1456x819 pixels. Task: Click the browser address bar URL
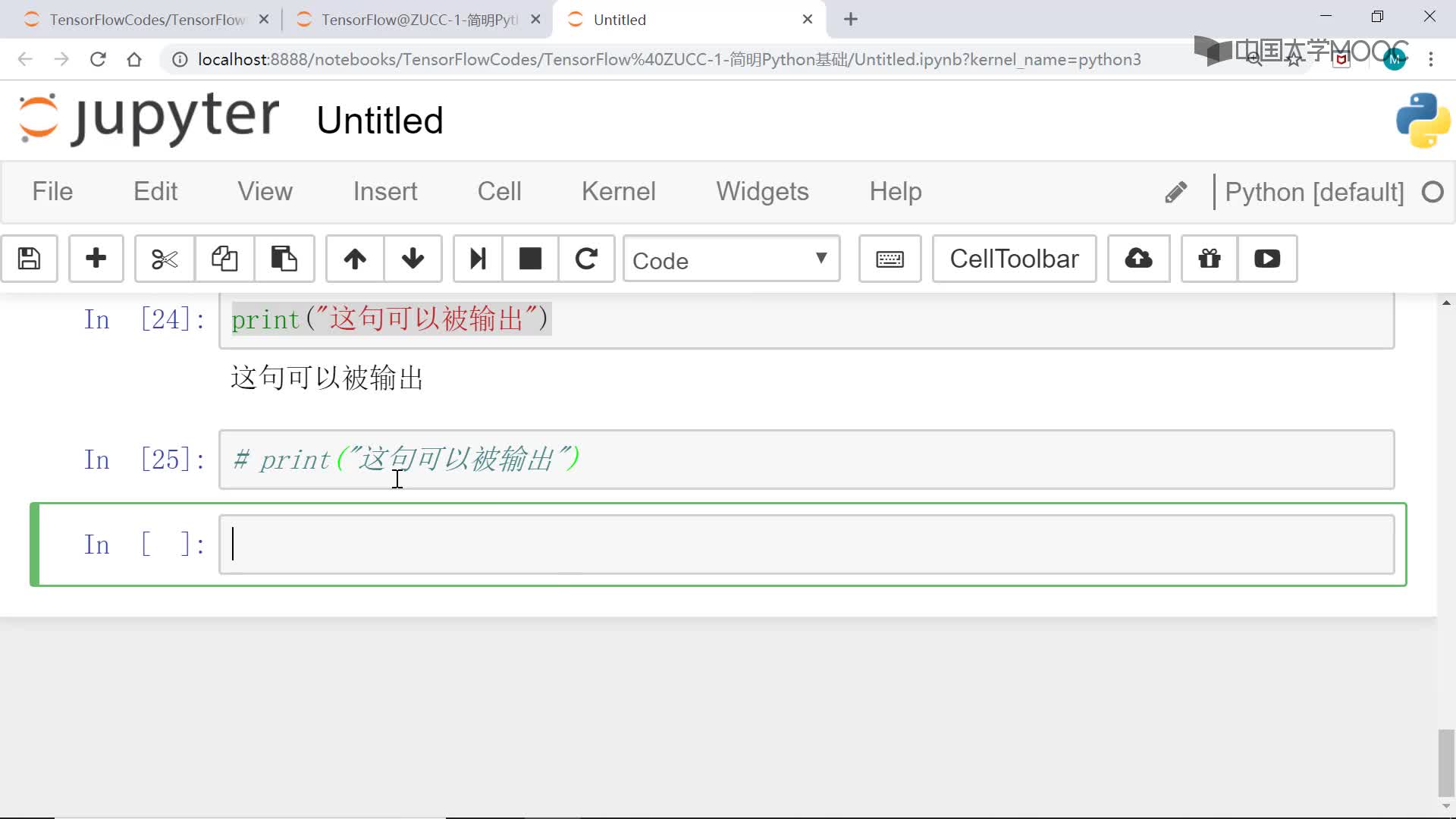click(669, 59)
